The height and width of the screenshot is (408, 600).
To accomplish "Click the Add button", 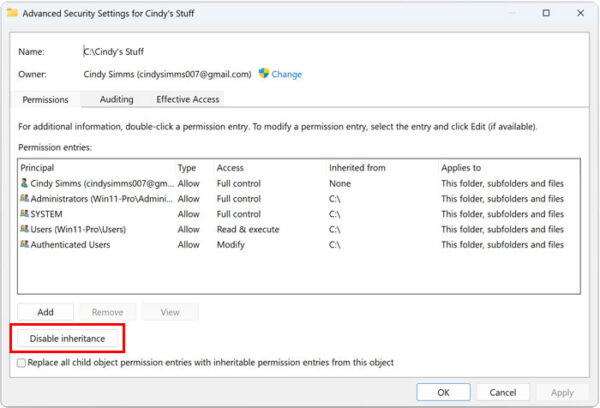I will coord(45,312).
